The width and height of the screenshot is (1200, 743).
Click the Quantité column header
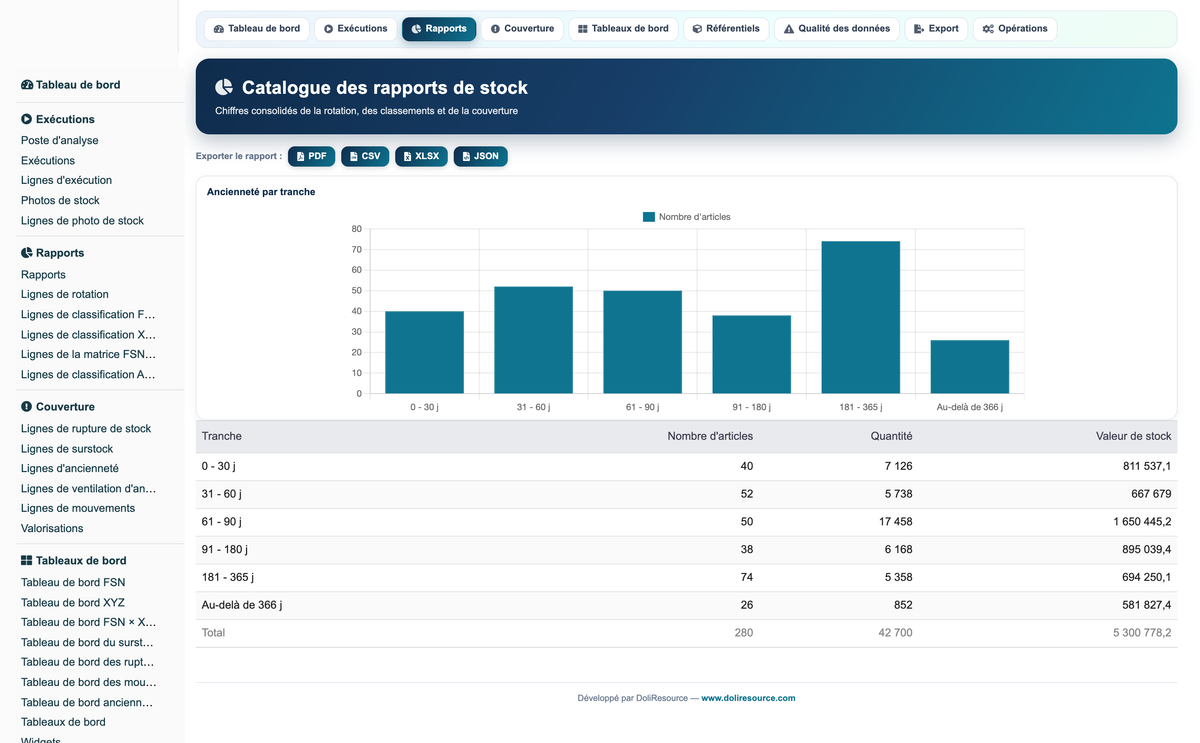click(890, 436)
